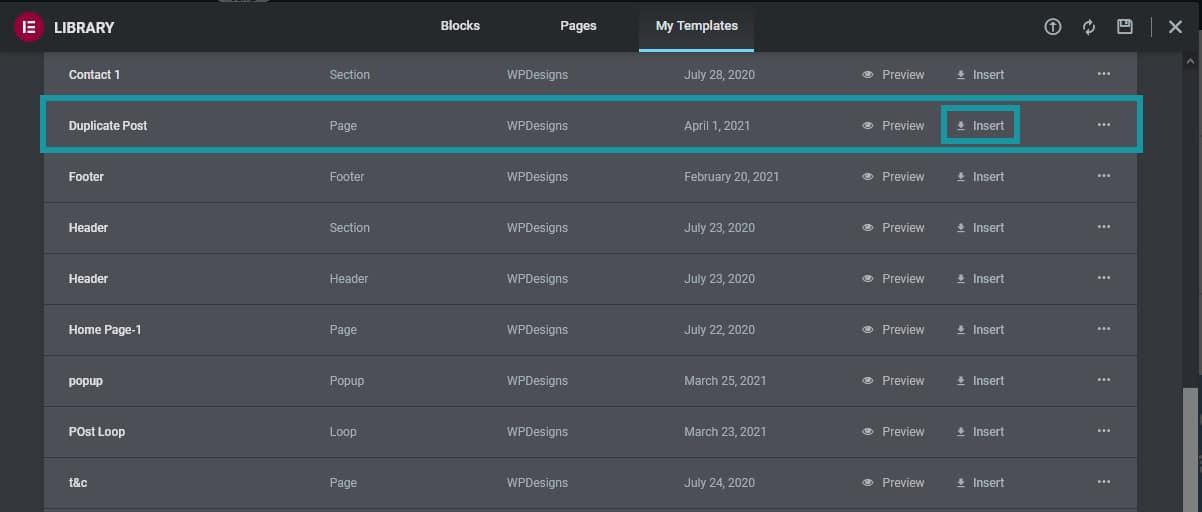Insert the Footer template
This screenshot has width=1202, height=512.
(980, 177)
